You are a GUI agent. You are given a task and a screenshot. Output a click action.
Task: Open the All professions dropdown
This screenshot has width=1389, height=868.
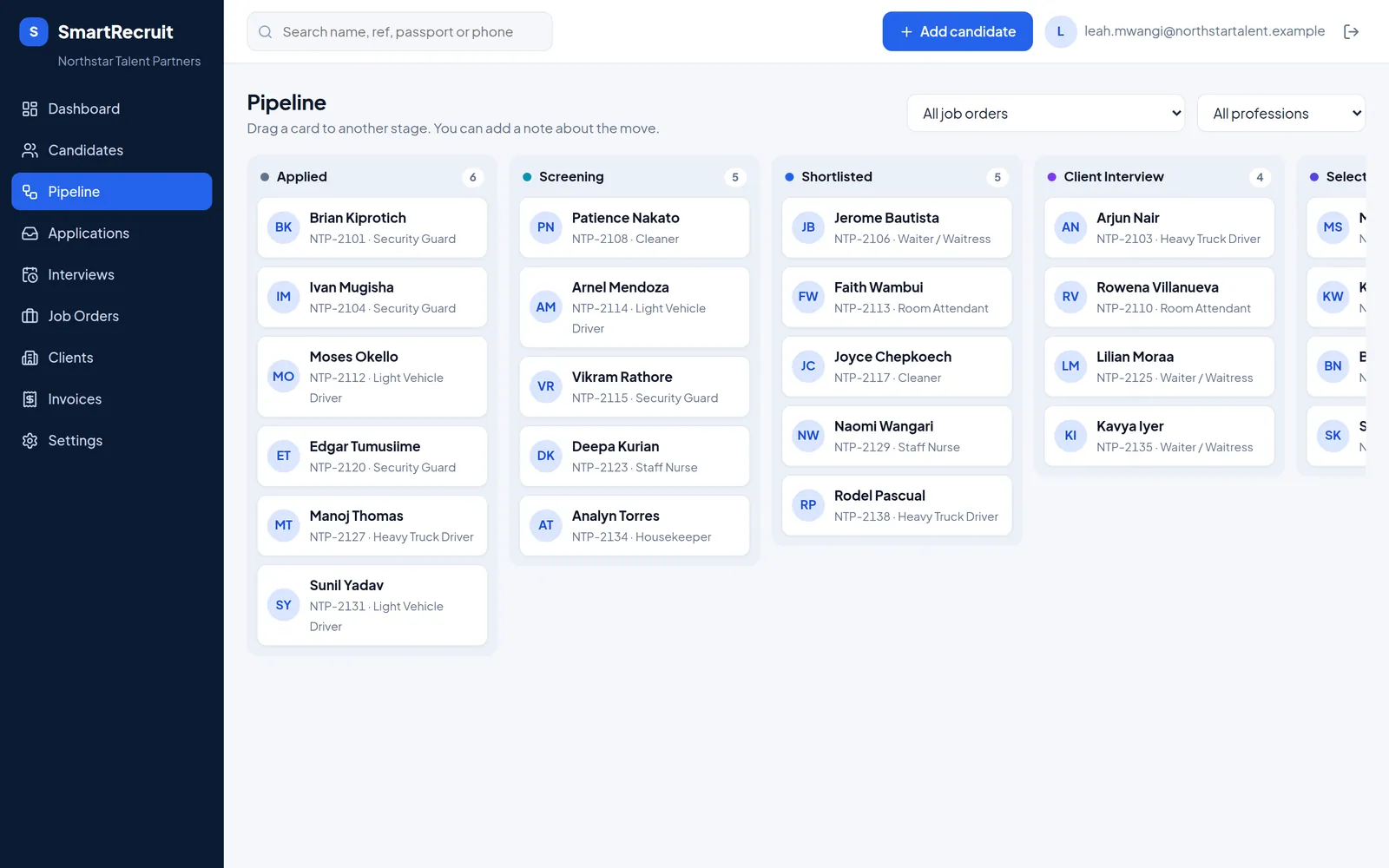point(1281,113)
